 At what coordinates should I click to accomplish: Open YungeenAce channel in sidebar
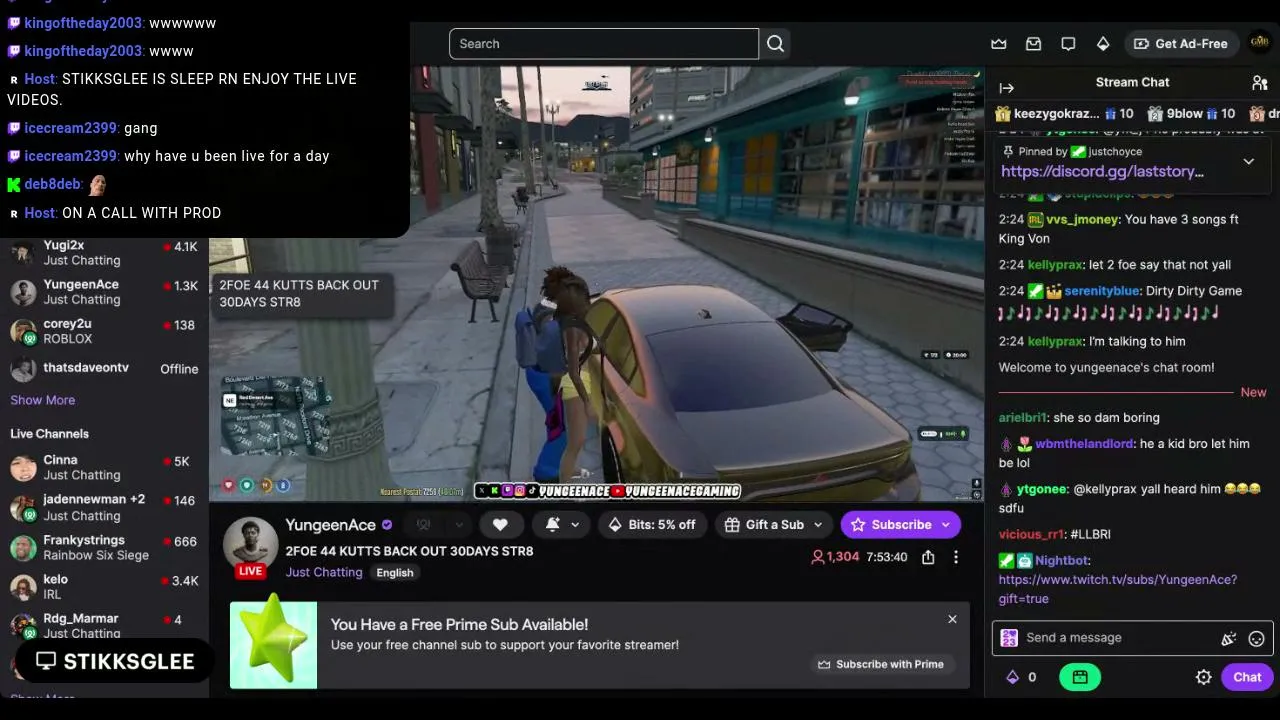tap(104, 292)
